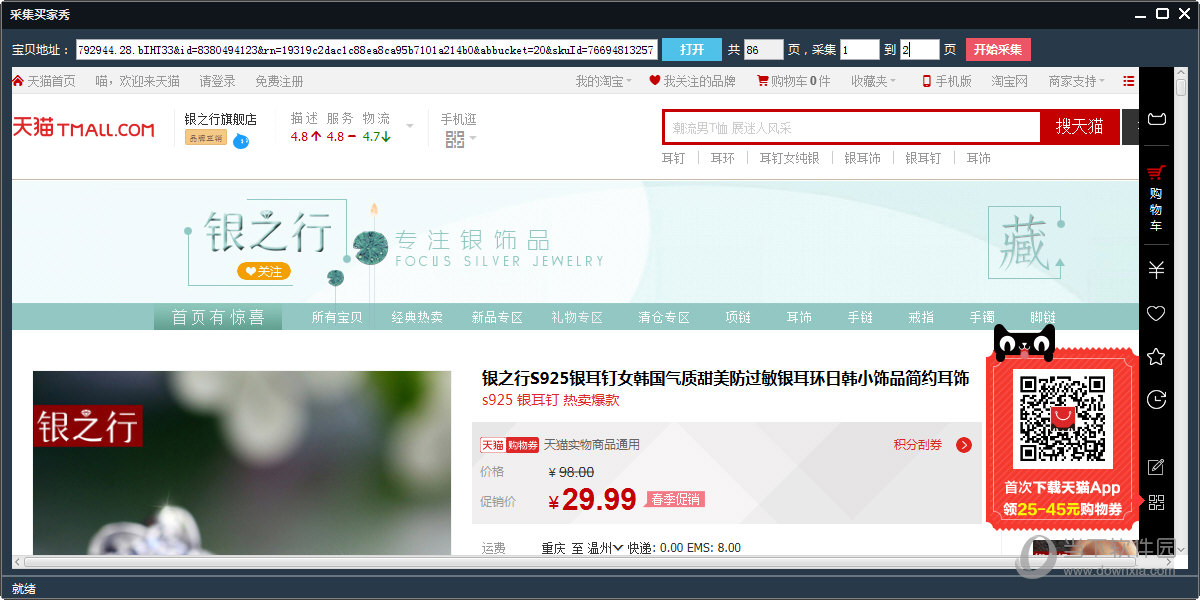Image resolution: width=1200 pixels, height=600 pixels.
Task: Open the 温州 delivery city dropdown
Action: [605, 548]
